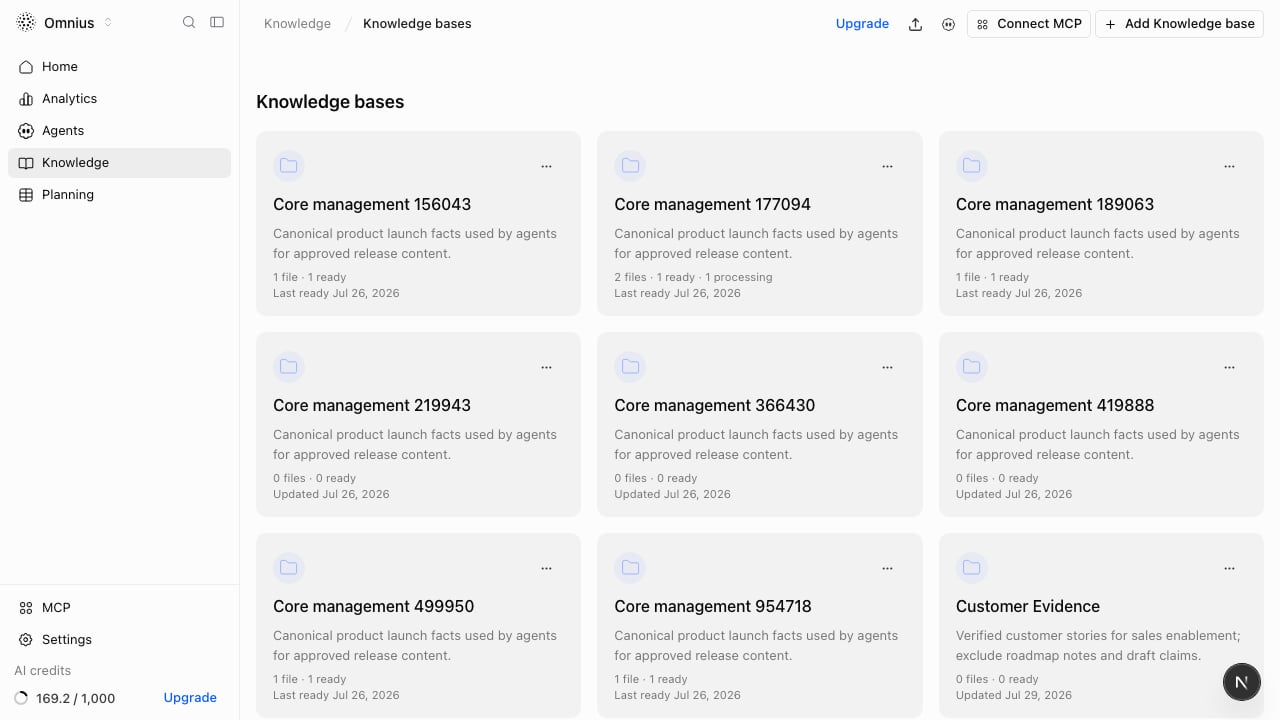Open the search icon in sidebar header
Screen dimensions: 1280x720
[189, 22]
